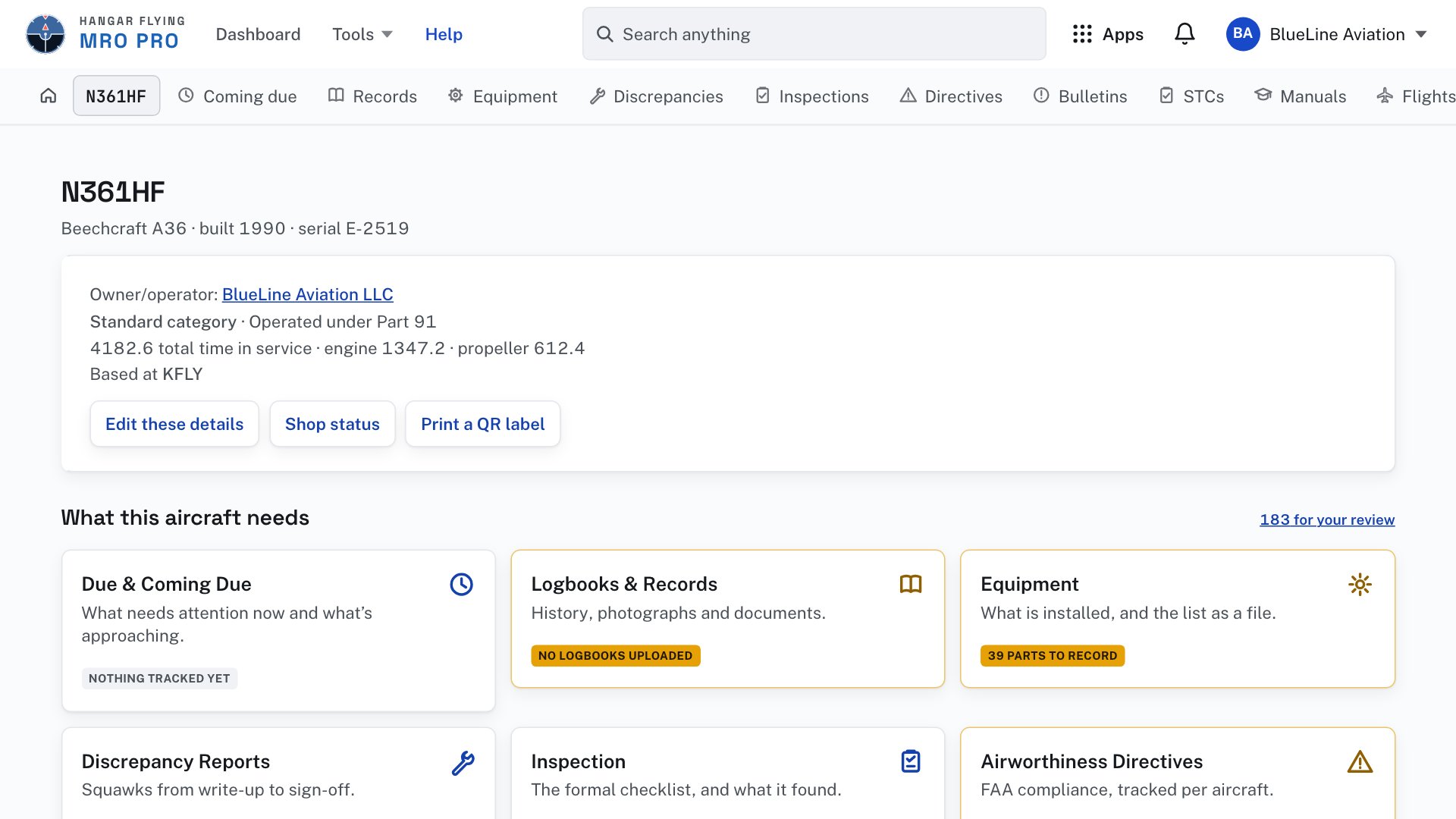Open the 183 for your review link
The image size is (1456, 819).
pos(1327,519)
